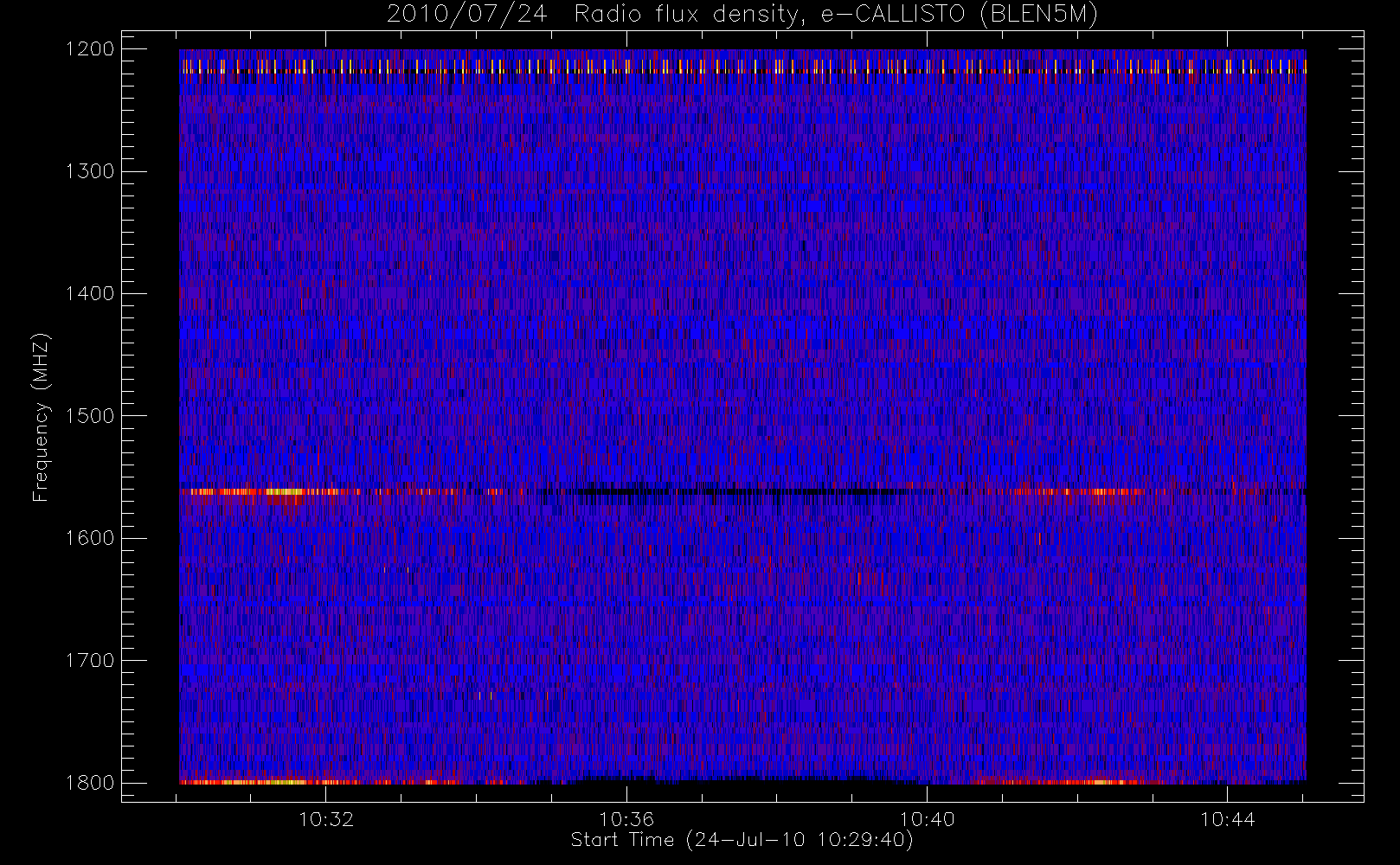Click the 1300 frequency axis label
This screenshot has width=1400, height=865.
pos(90,171)
